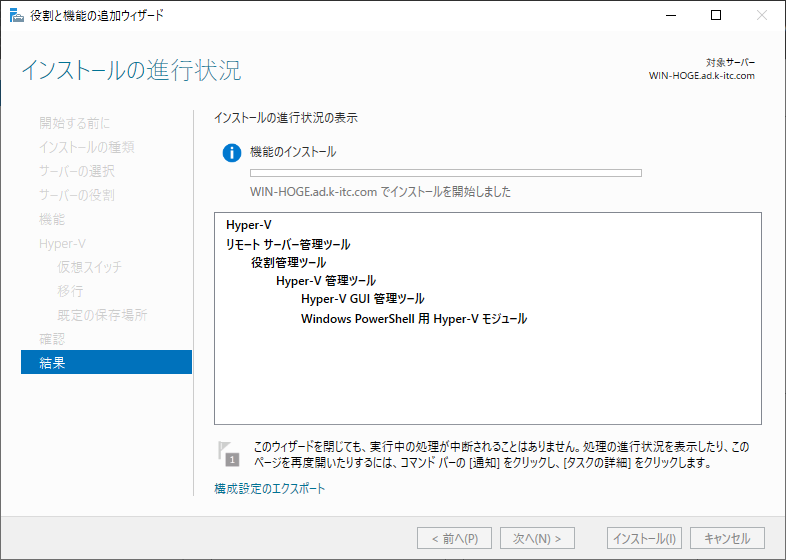The width and height of the screenshot is (786, 560).
Task: Minimize the wizard window
Action: pos(671,15)
